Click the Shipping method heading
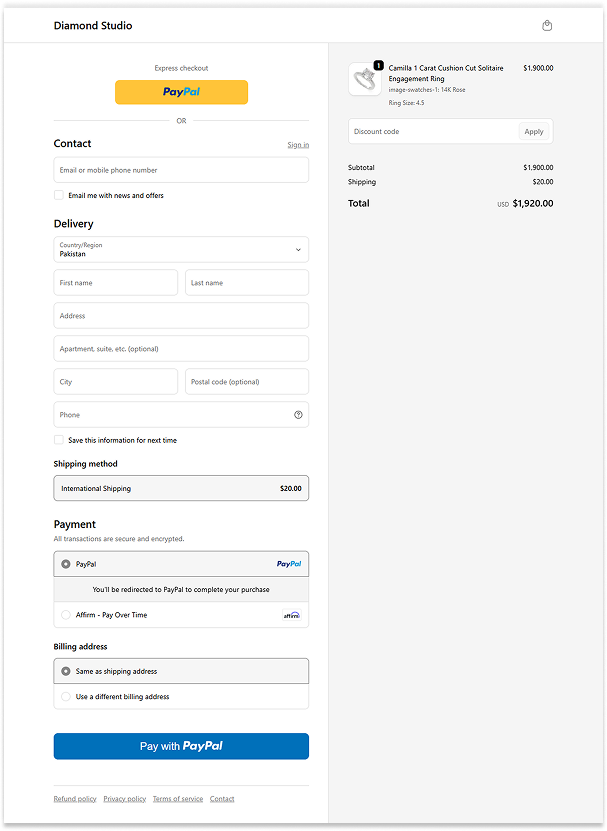 point(85,464)
